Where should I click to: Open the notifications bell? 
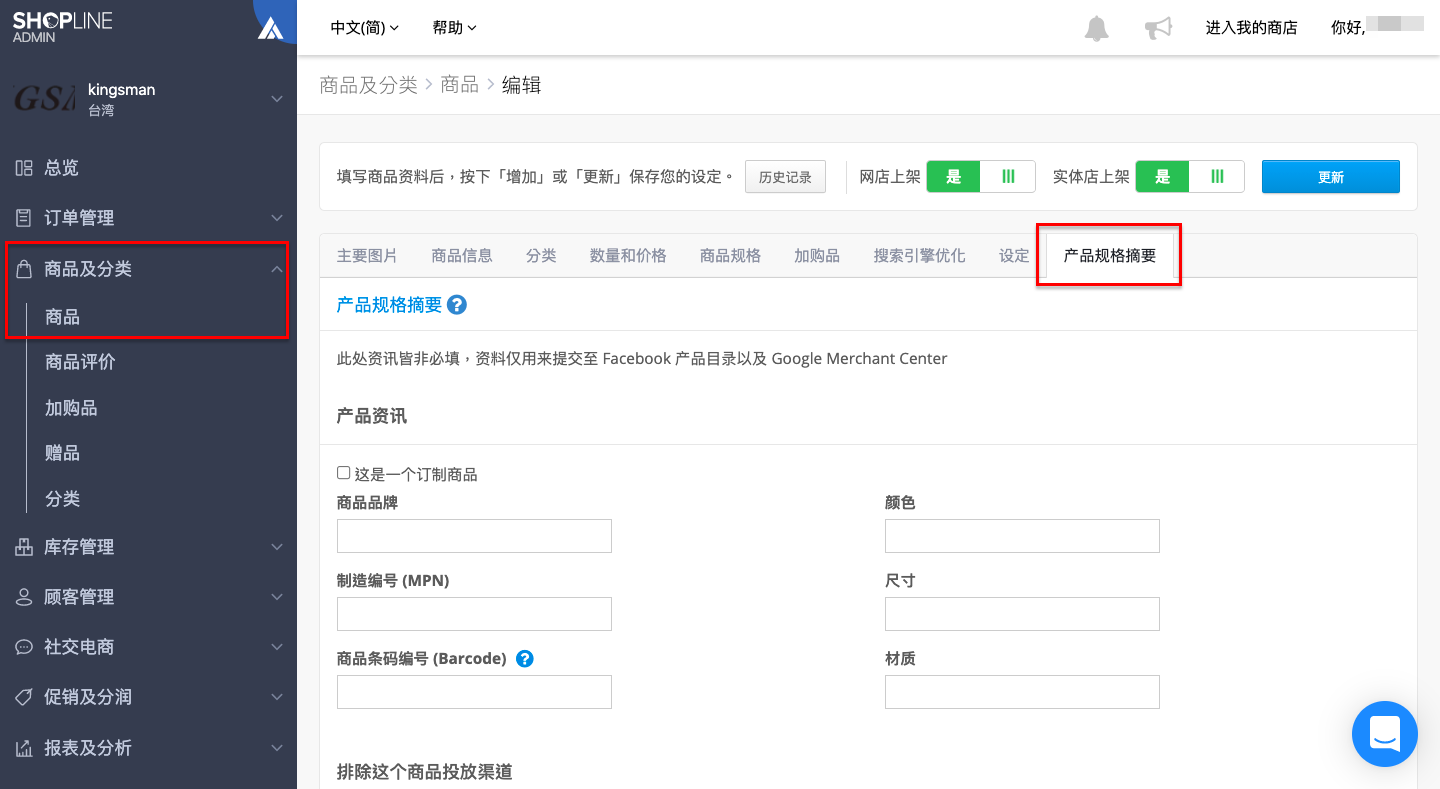1097,28
